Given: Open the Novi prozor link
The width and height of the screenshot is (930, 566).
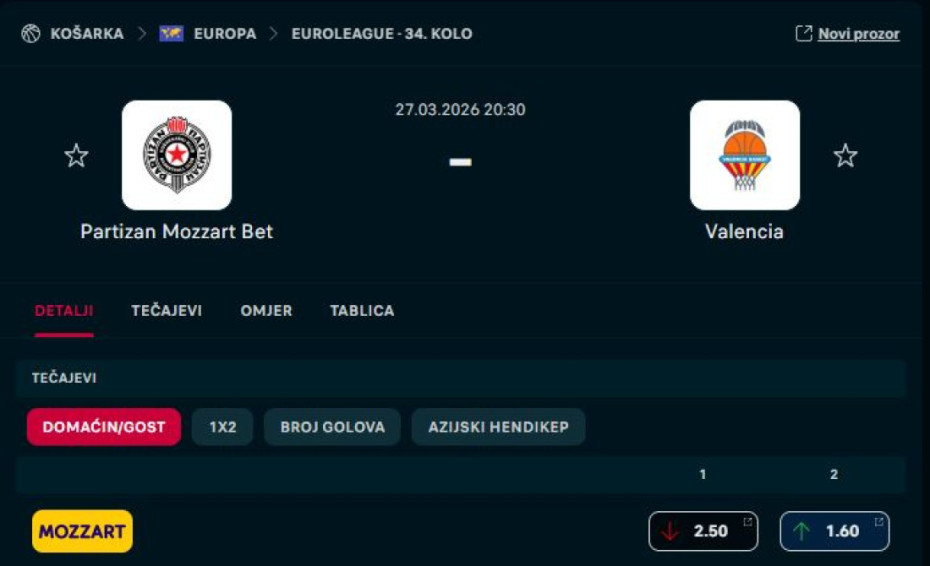Looking at the screenshot, I should click(x=858, y=34).
